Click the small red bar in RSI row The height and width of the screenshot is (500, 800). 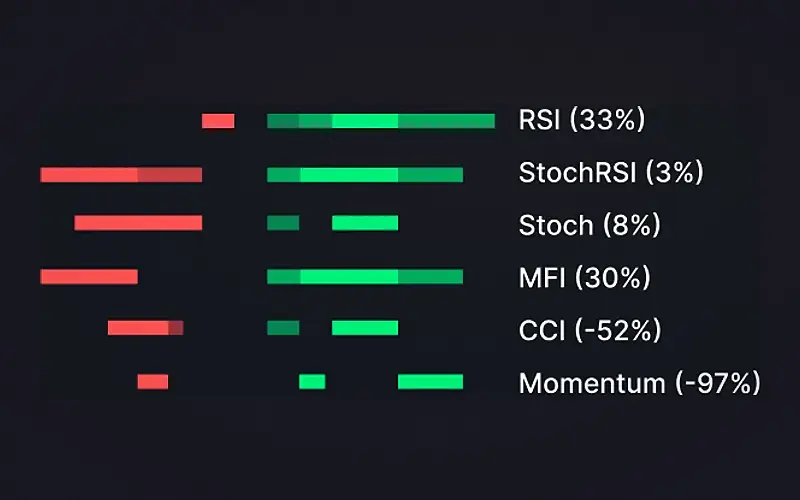tap(218, 121)
